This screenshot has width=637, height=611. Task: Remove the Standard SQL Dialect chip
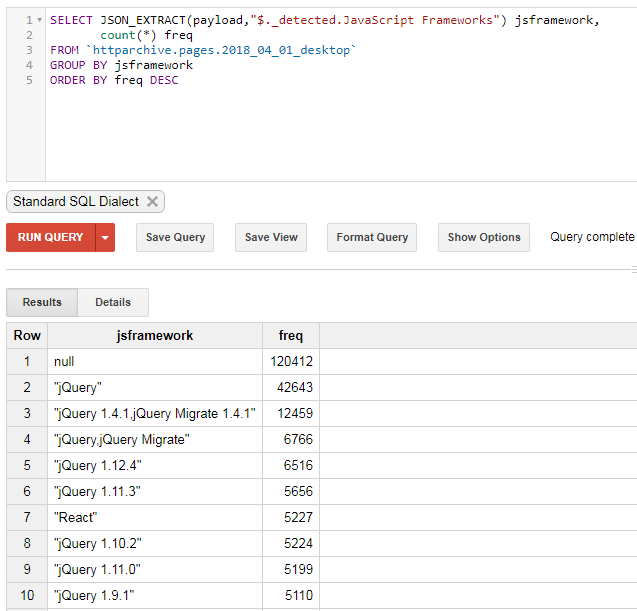(152, 201)
